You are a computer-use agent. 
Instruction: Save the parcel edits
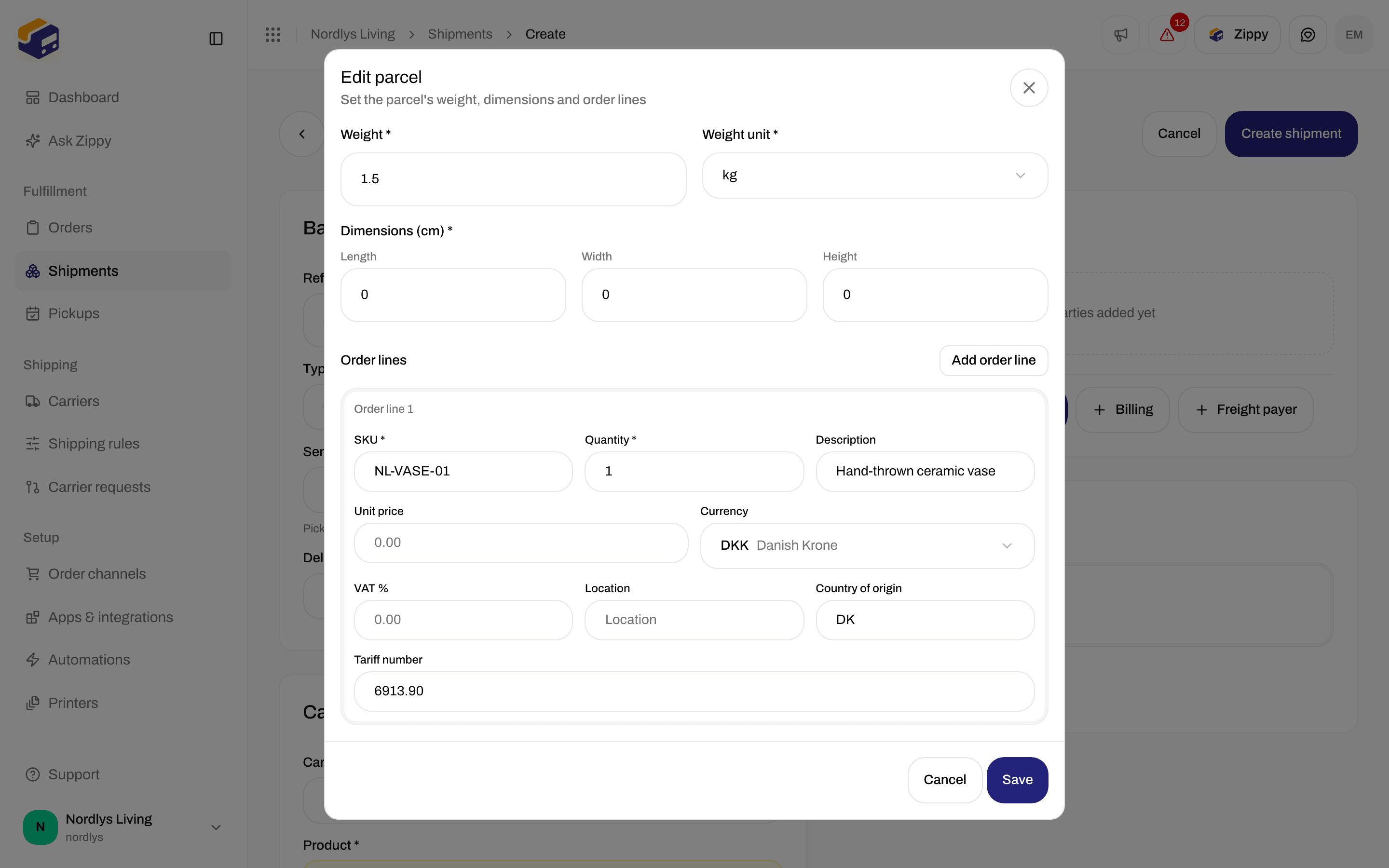(1017, 780)
